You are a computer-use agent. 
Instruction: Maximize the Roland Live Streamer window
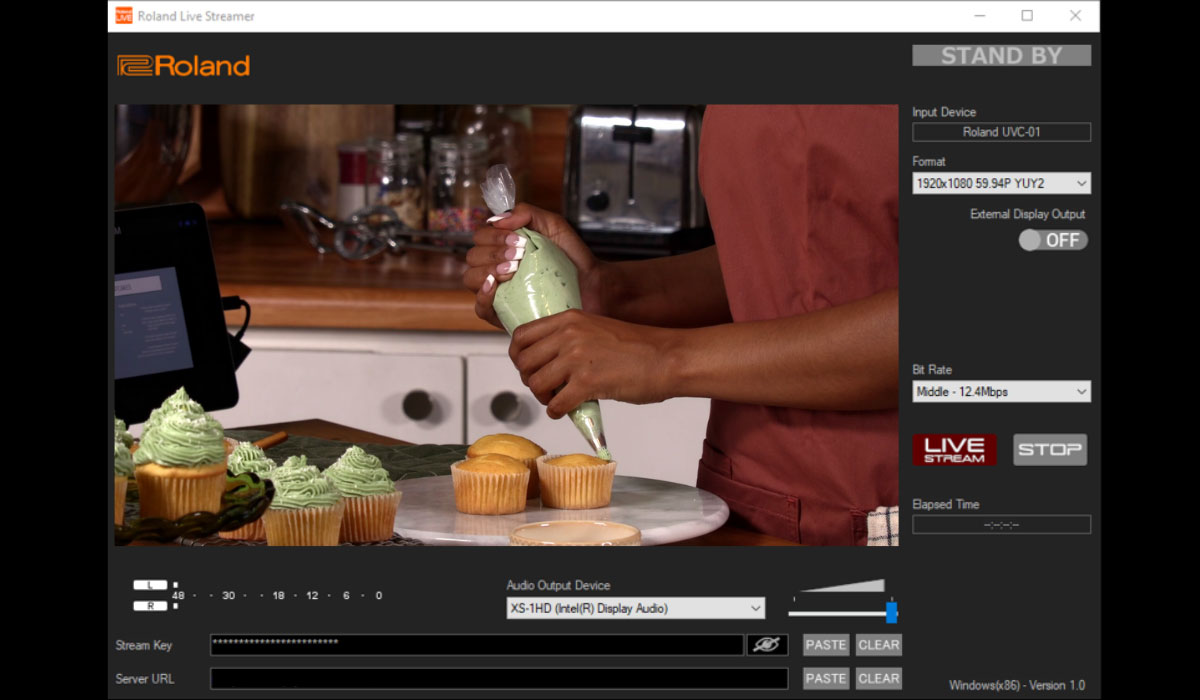coord(1027,16)
